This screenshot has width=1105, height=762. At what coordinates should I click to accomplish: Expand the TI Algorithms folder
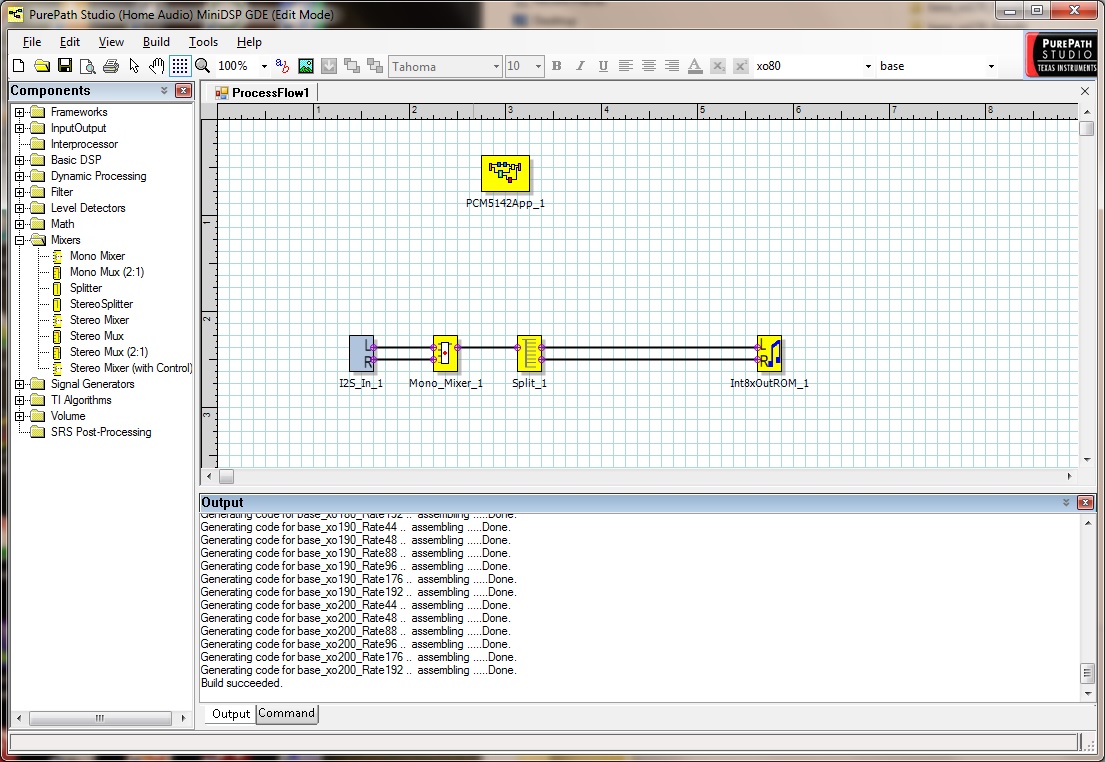click(20, 400)
